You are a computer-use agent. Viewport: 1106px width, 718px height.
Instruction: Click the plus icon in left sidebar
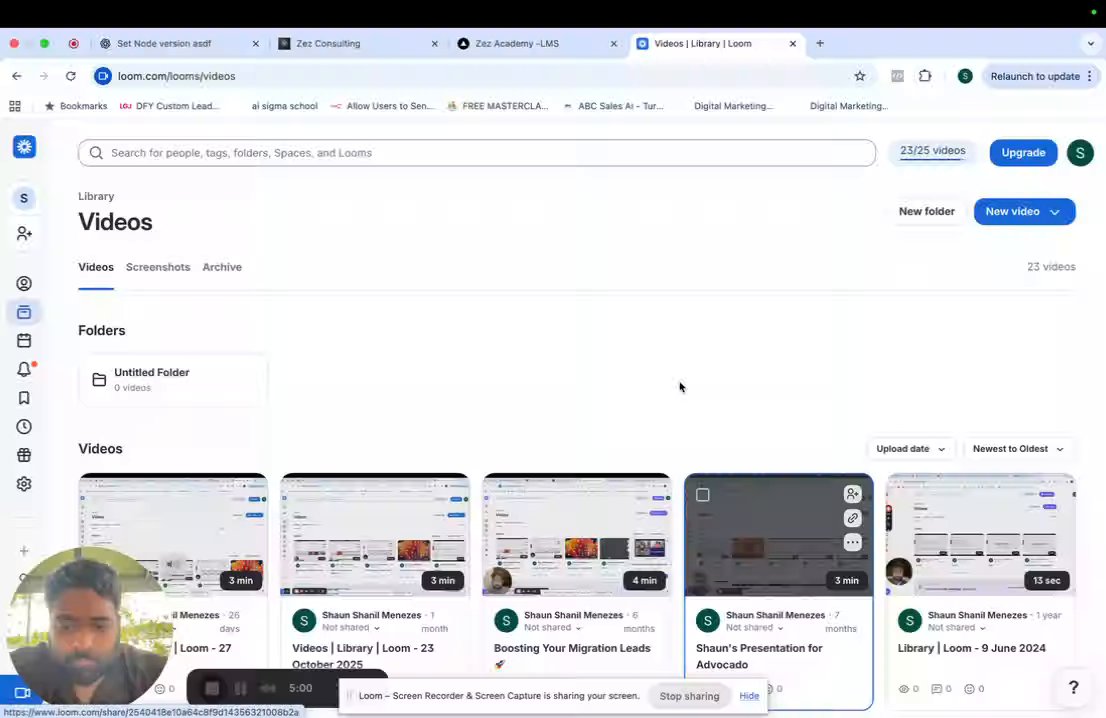click(24, 551)
